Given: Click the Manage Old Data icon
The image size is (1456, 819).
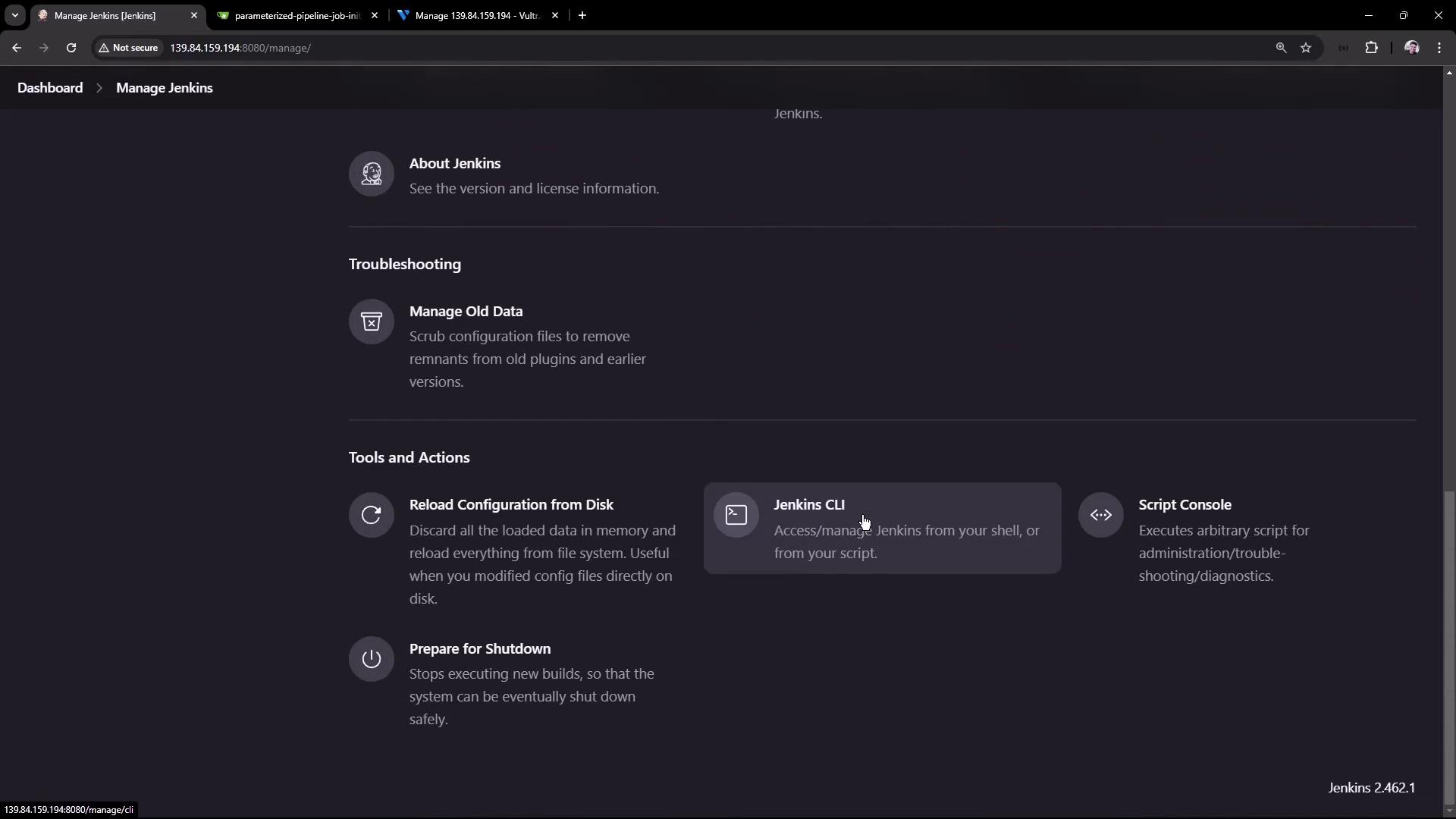Looking at the screenshot, I should (x=371, y=322).
